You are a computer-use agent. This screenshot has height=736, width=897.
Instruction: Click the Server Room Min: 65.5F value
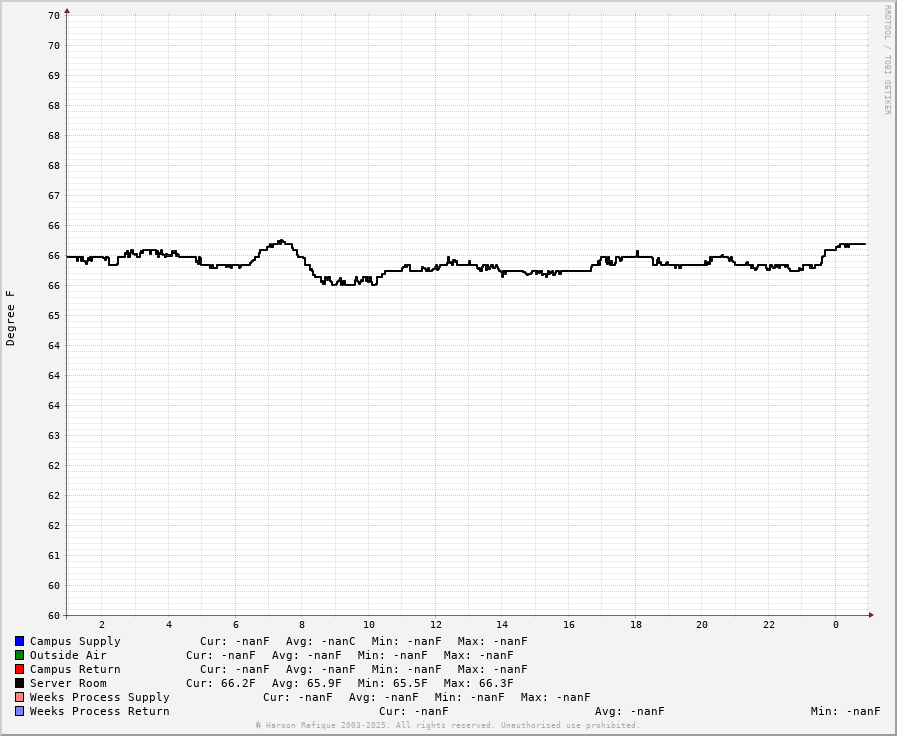(x=393, y=683)
